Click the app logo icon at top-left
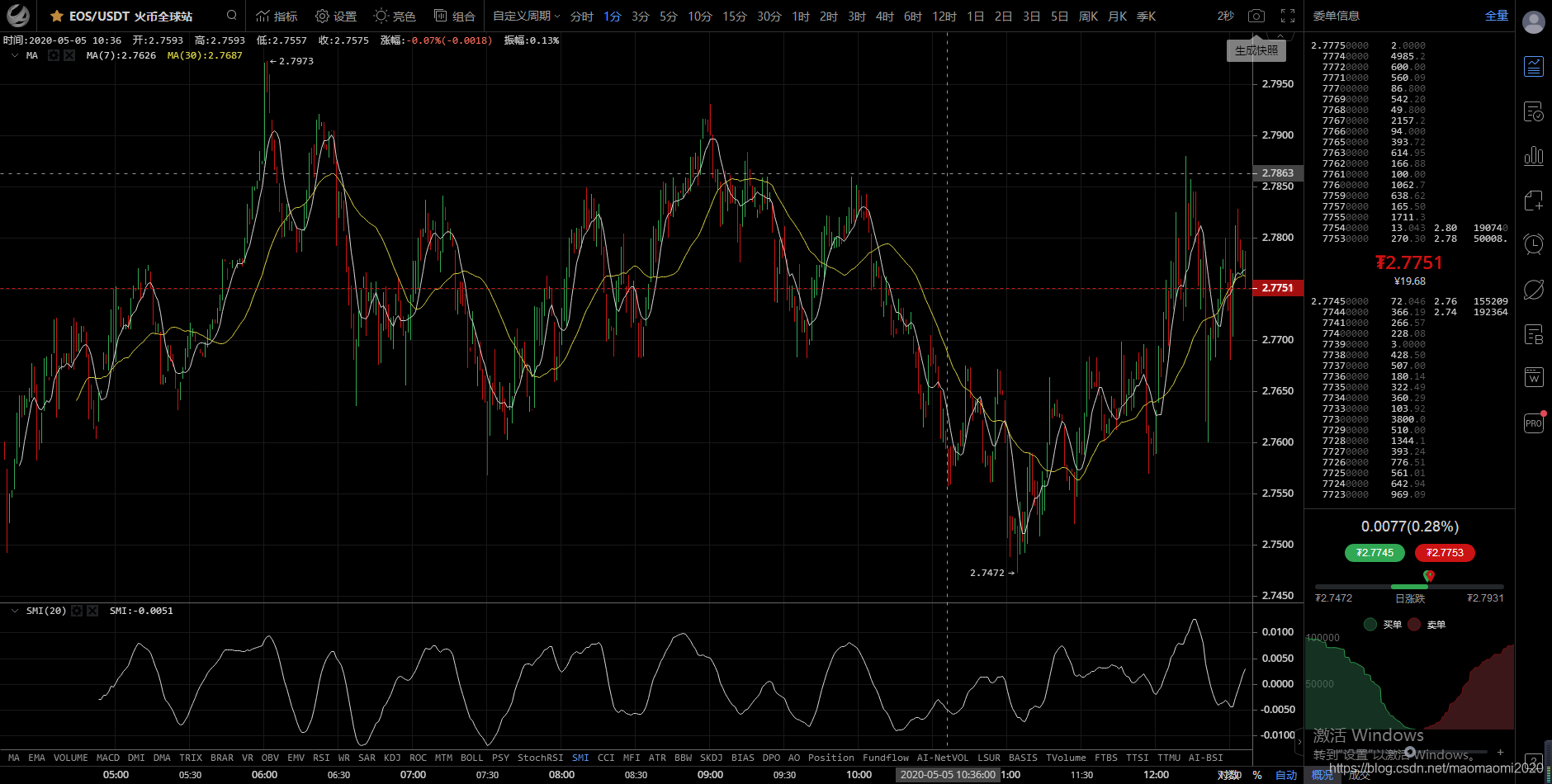Image resolution: width=1552 pixels, height=784 pixels. pyautogui.click(x=18, y=16)
